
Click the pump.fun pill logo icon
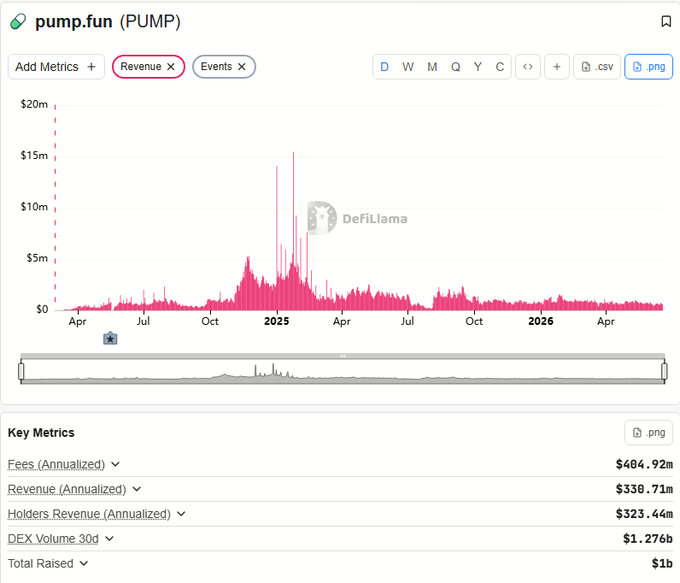18,21
